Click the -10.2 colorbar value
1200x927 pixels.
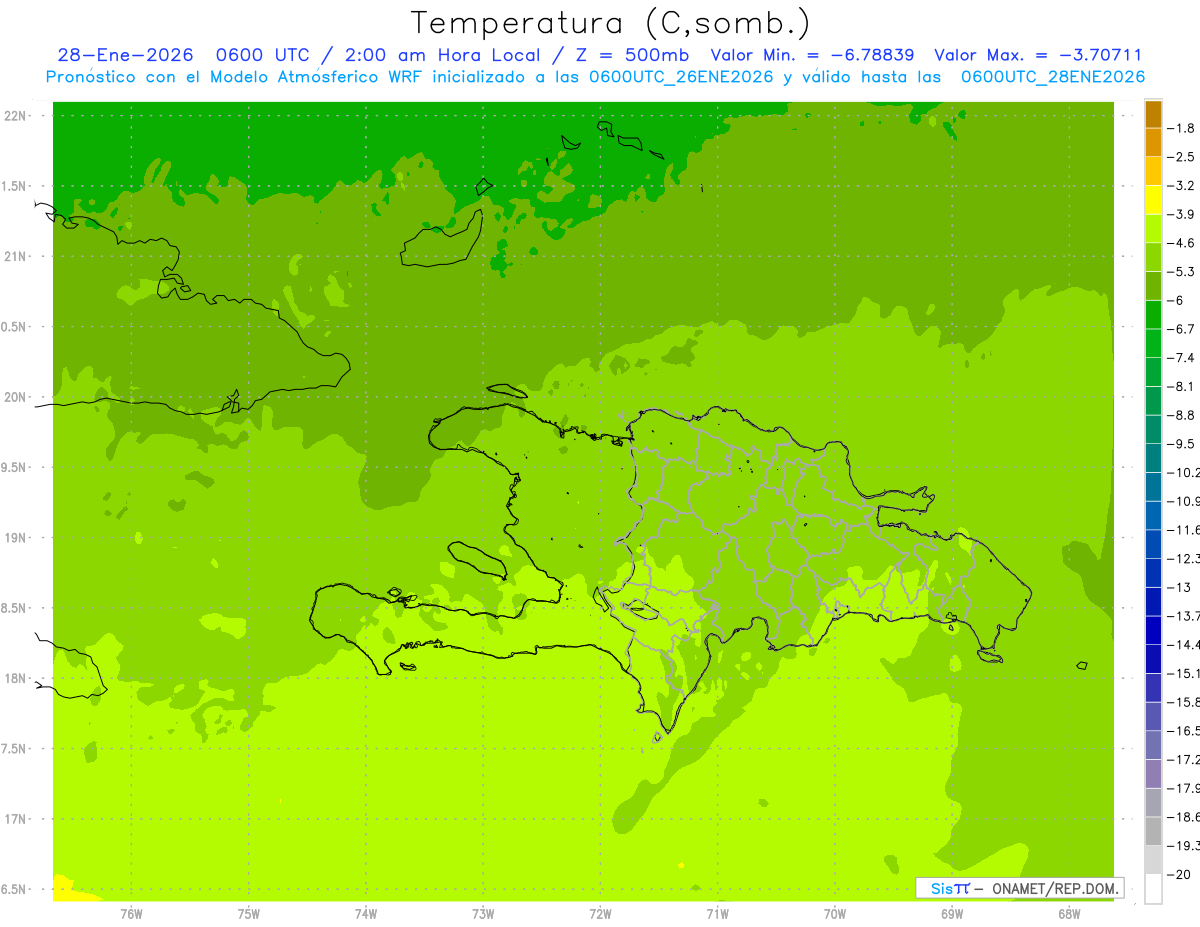point(1184,473)
